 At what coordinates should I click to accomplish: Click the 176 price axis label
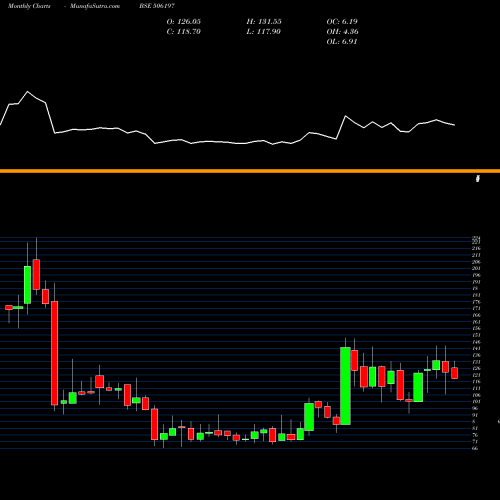(x=476, y=302)
